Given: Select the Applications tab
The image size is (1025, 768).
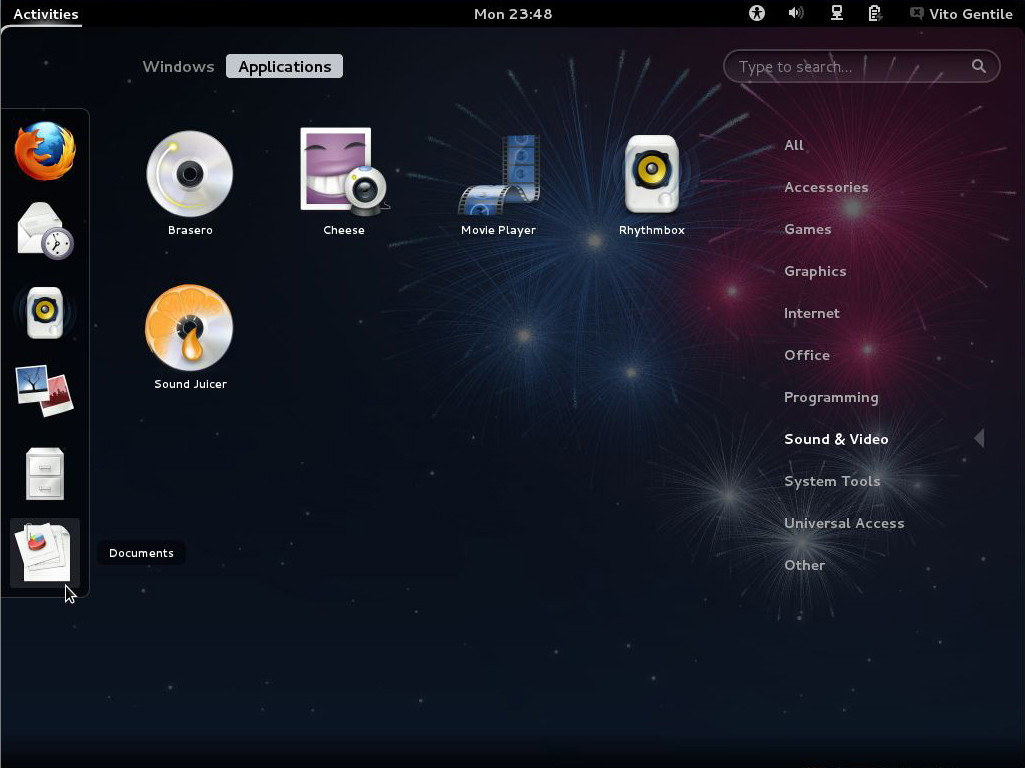Looking at the screenshot, I should pyautogui.click(x=284, y=67).
